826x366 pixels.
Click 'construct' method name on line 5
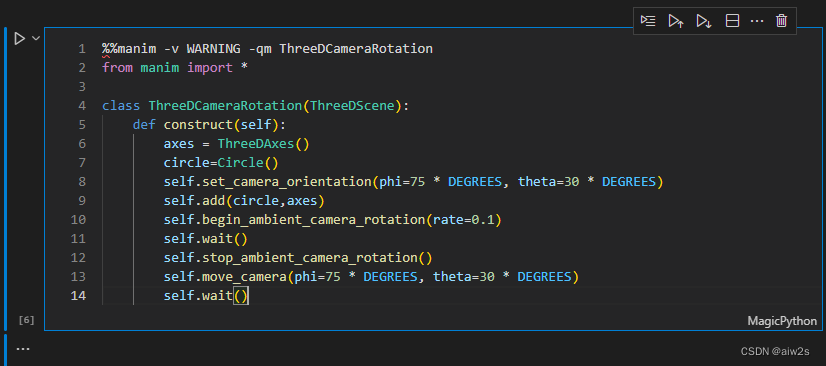[x=199, y=125]
